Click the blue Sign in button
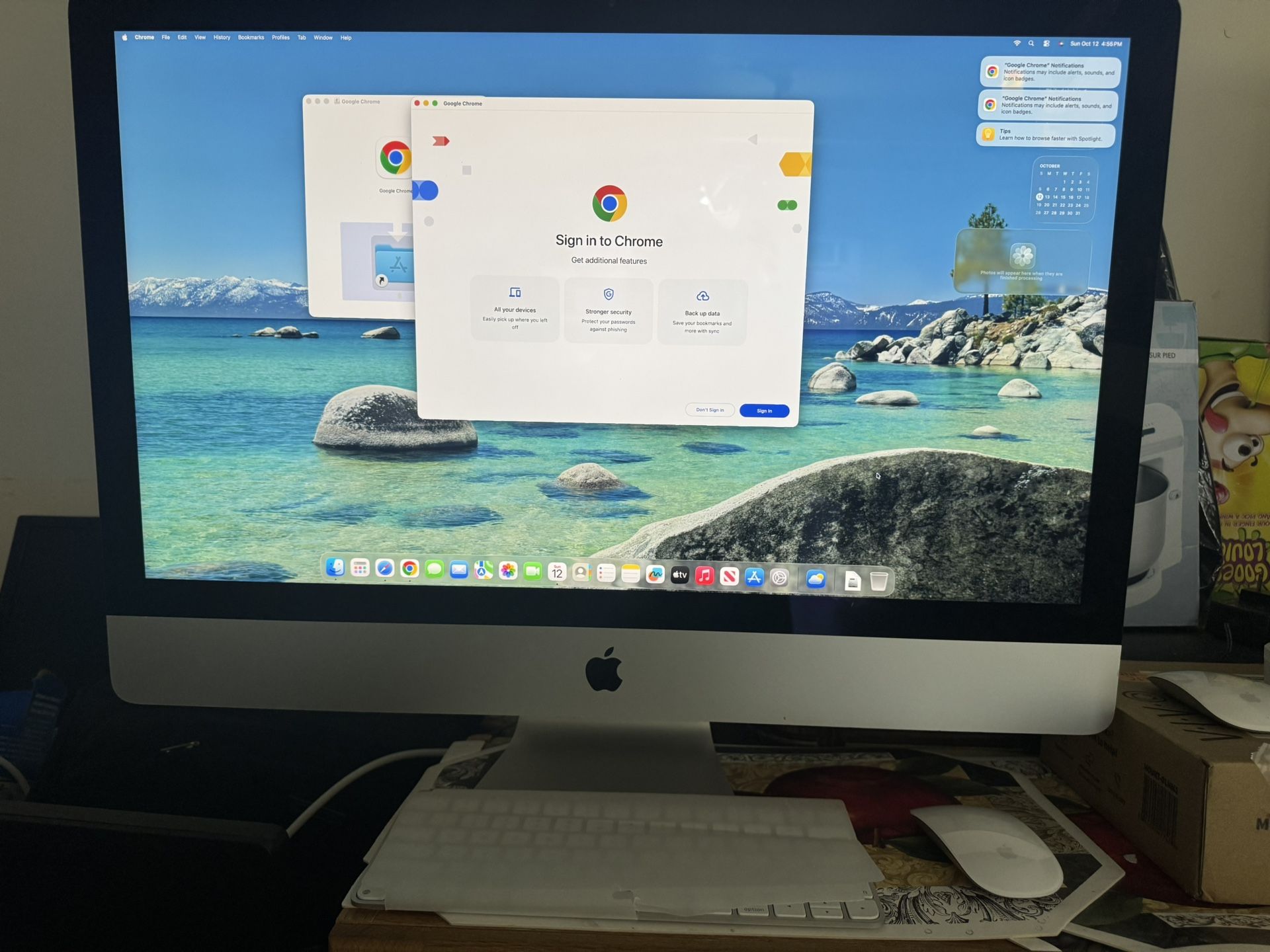 coord(764,411)
